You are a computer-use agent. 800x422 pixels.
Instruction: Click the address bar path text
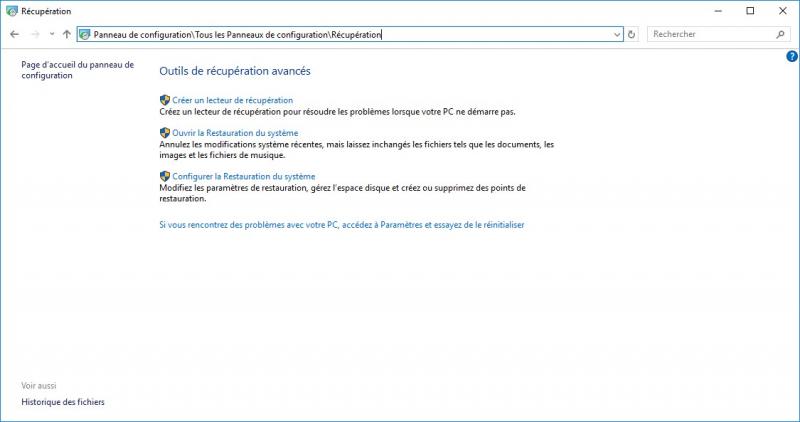(x=237, y=35)
